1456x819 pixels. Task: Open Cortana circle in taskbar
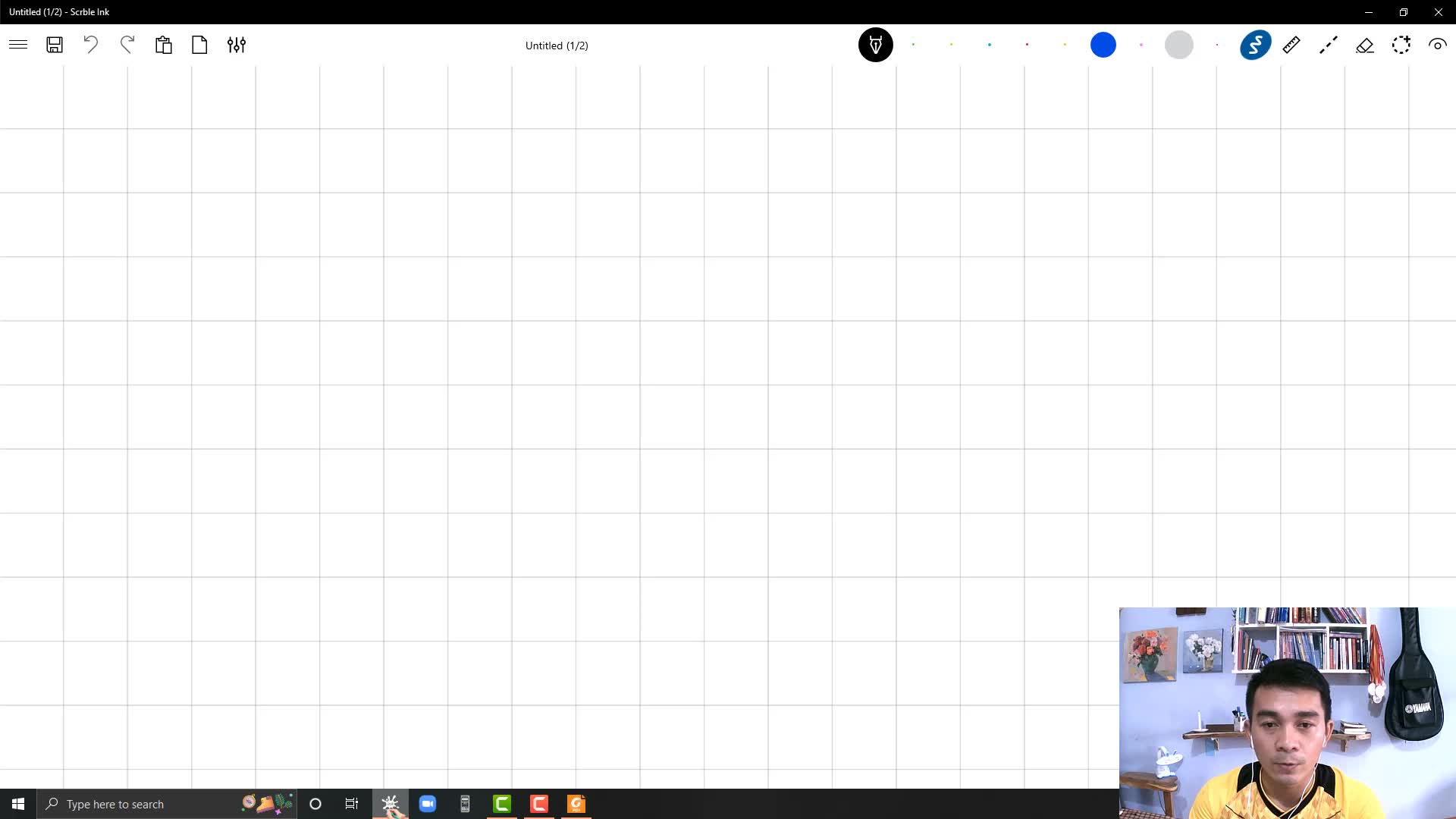(x=315, y=804)
